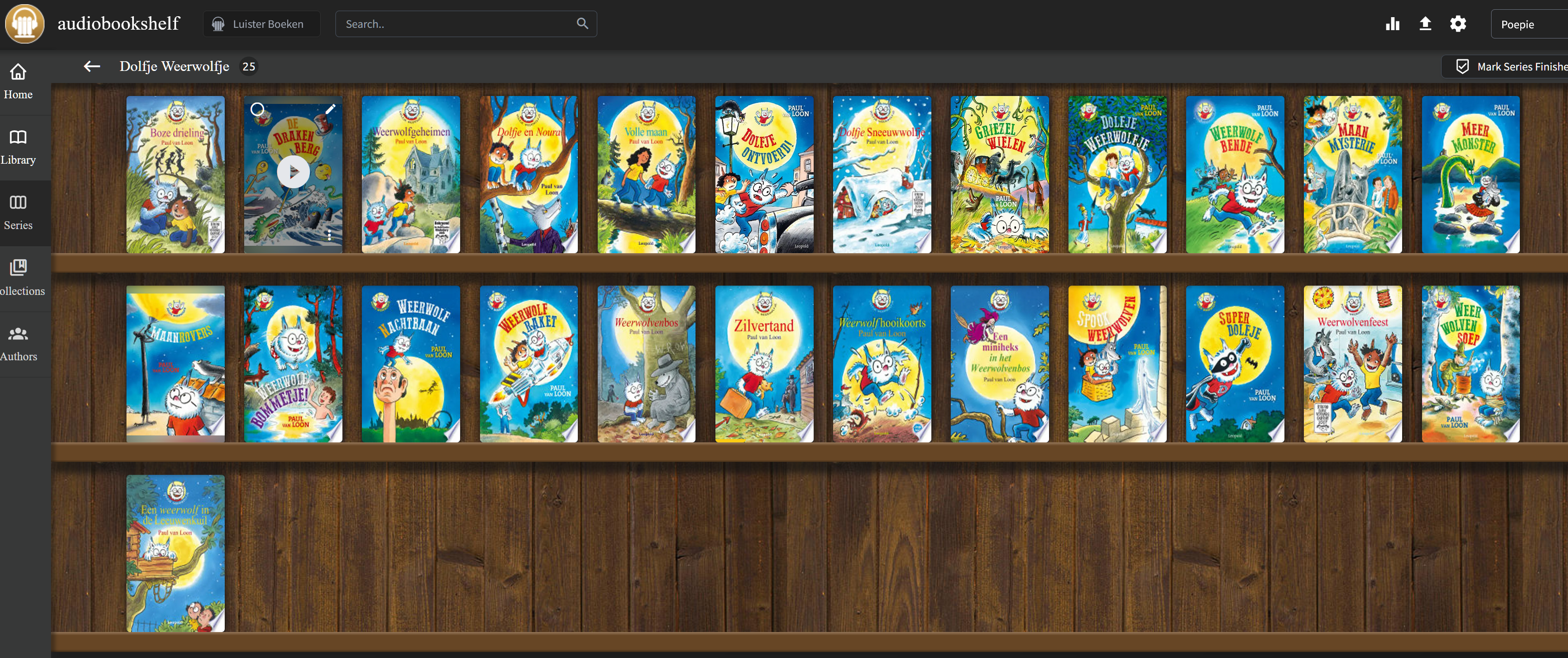Open the Dolfje Weerwolfje book cover

pyautogui.click(x=1118, y=174)
